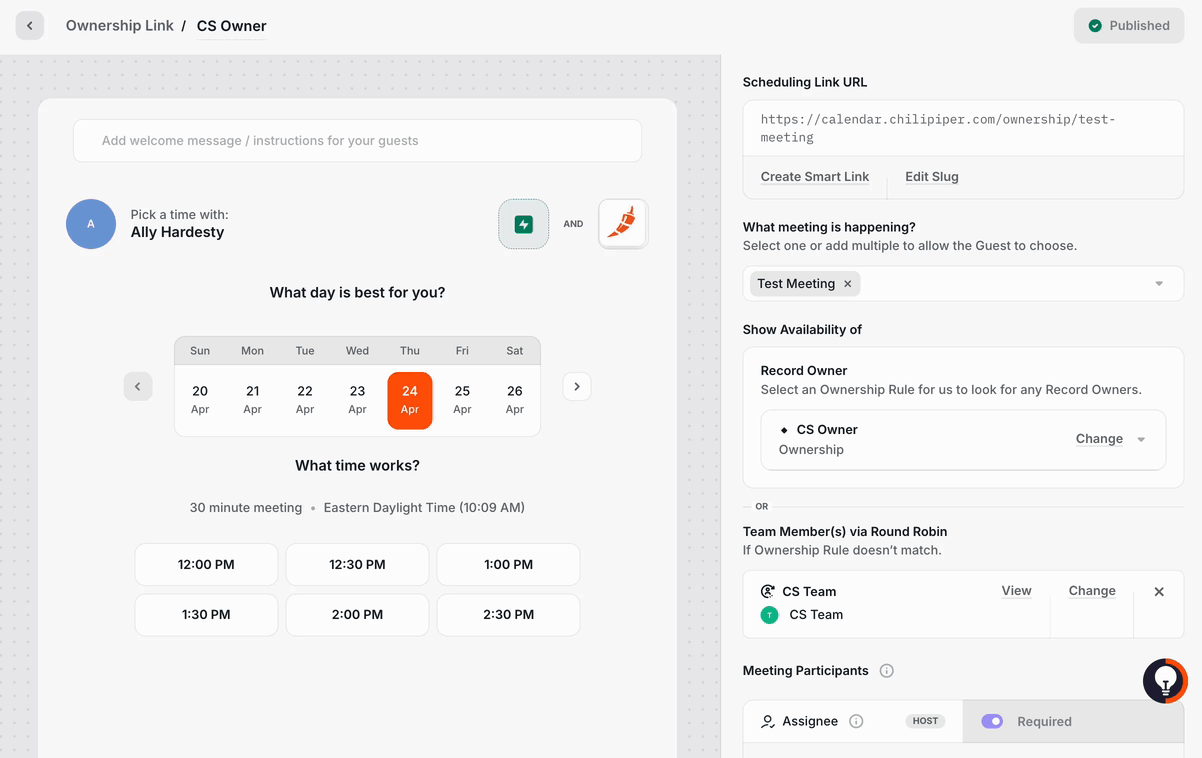
Task: Open info tooltip beside Assignee
Action: coord(856,721)
